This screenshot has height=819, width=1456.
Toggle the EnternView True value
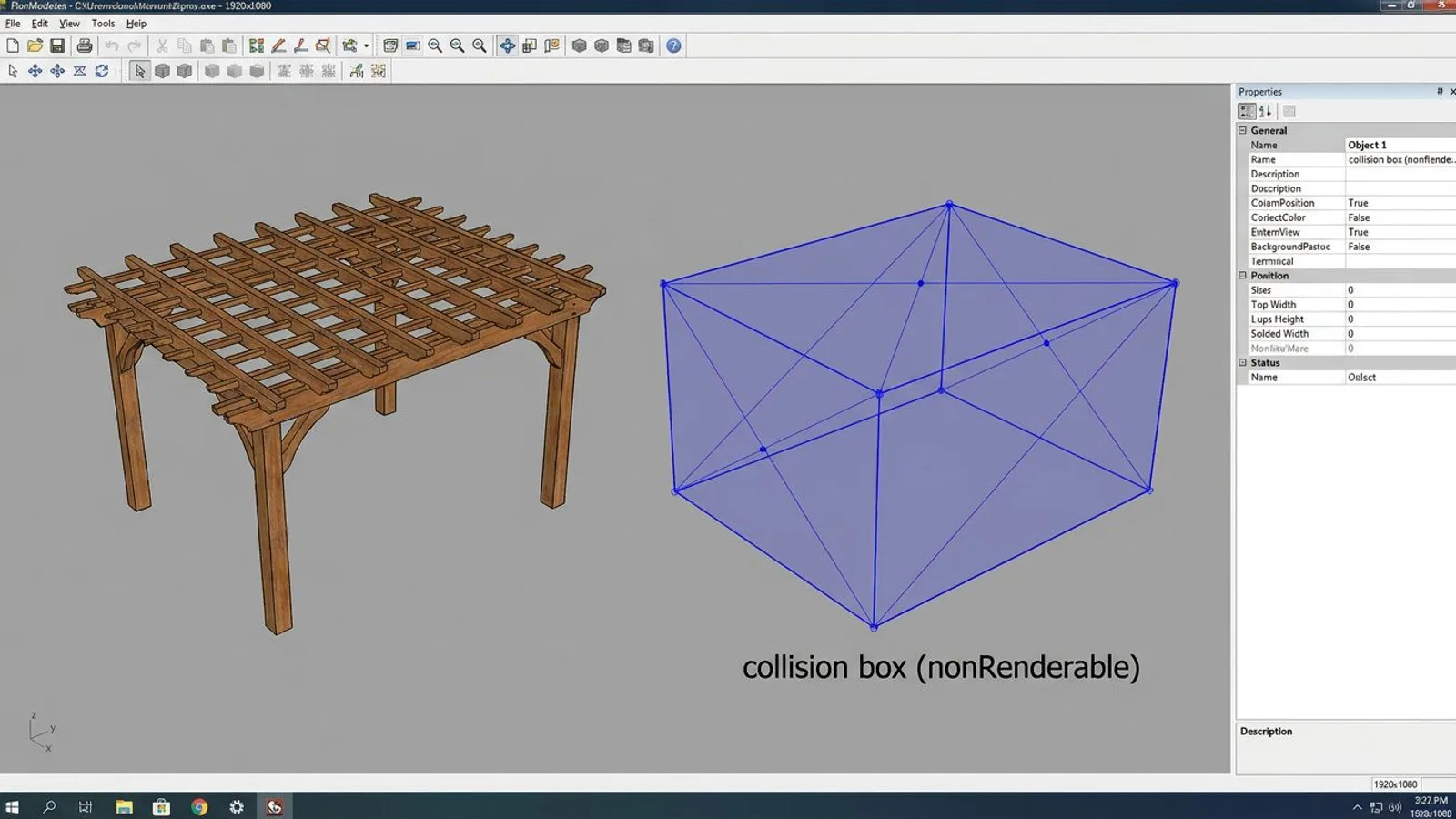pyautogui.click(x=1400, y=232)
